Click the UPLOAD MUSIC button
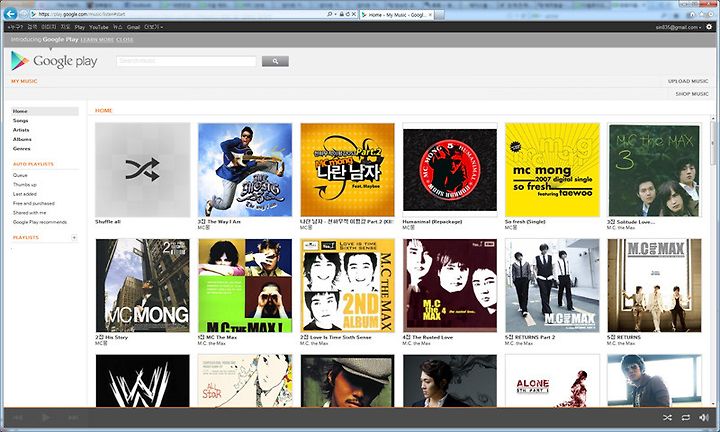The height and width of the screenshot is (432, 720). [688, 81]
